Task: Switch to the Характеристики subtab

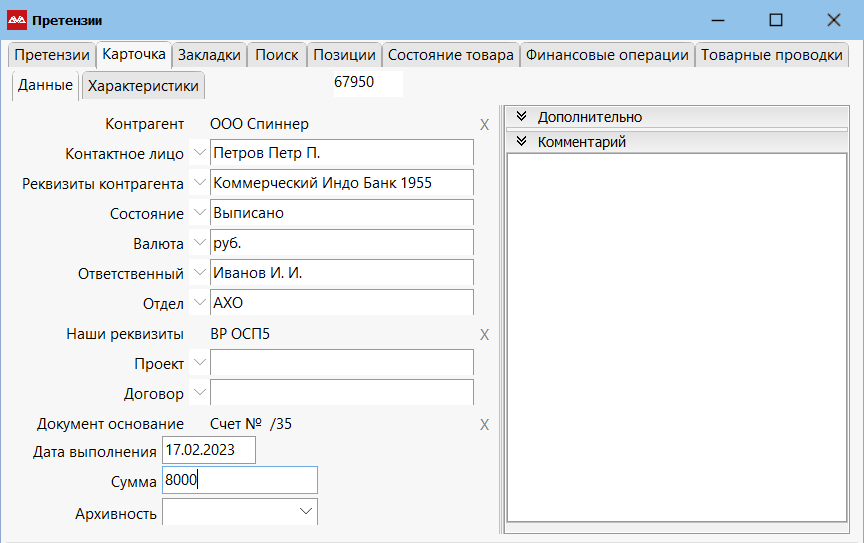Action: (143, 86)
